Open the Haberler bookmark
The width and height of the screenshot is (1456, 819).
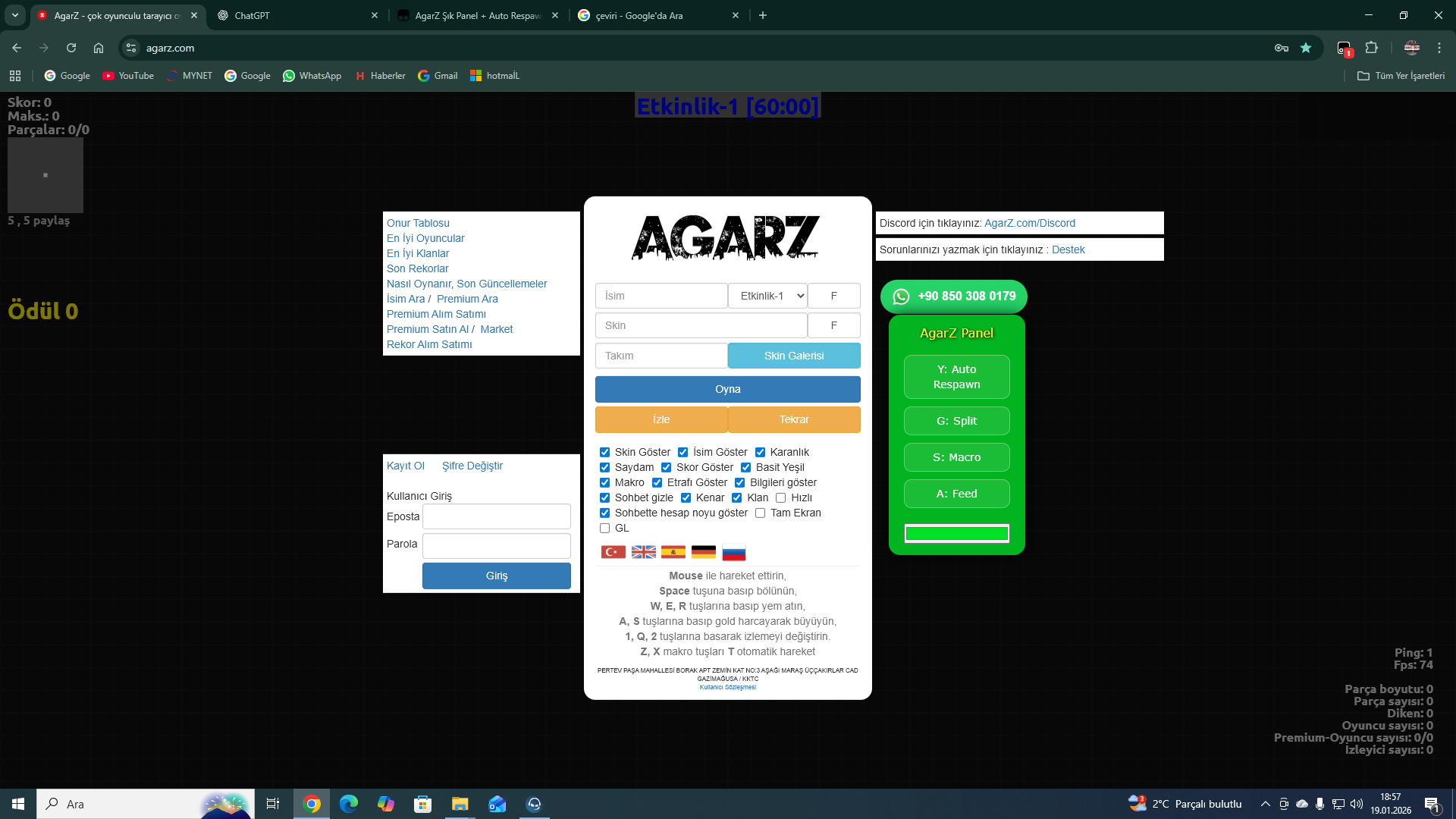click(x=380, y=76)
